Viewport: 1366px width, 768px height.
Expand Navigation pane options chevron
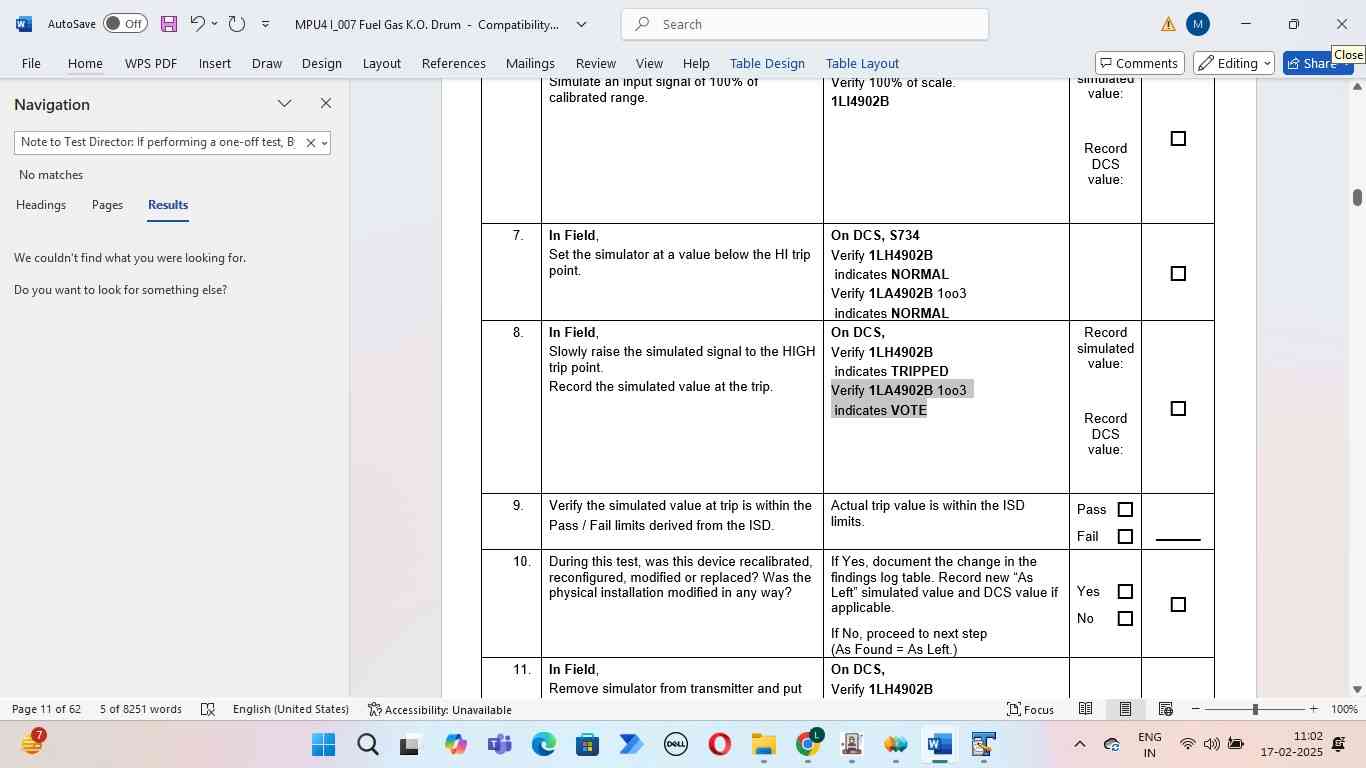(x=285, y=104)
